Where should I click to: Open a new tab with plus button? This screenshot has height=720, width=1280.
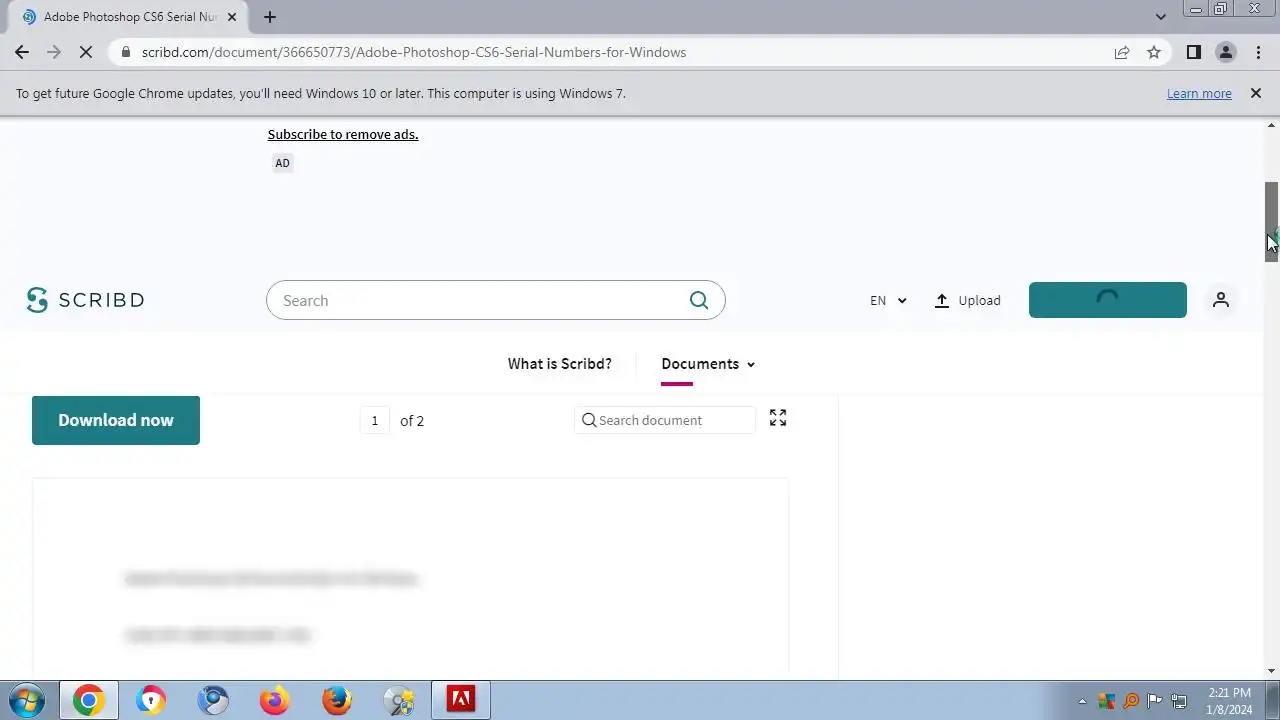pyautogui.click(x=269, y=17)
